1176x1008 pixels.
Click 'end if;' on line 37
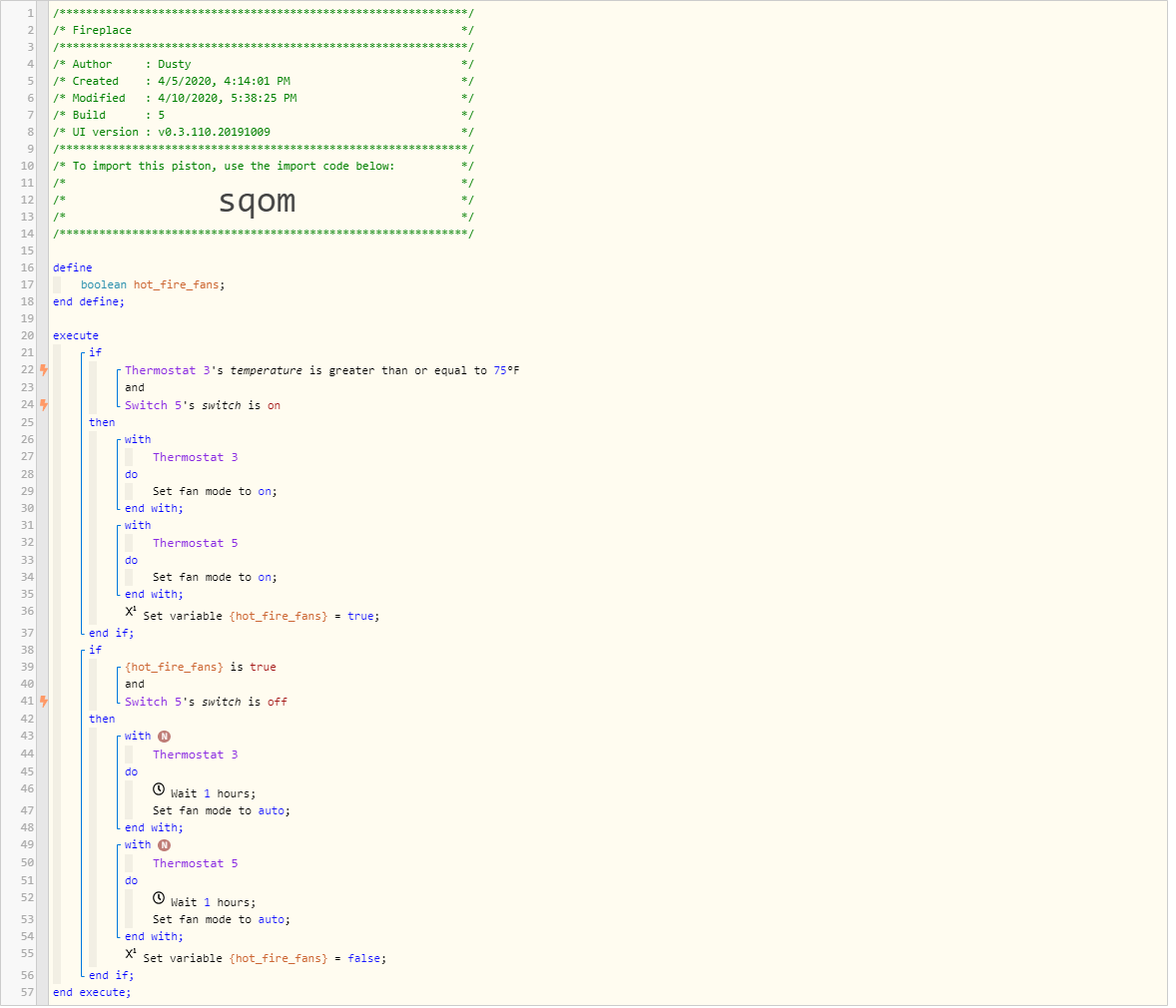[111, 634]
